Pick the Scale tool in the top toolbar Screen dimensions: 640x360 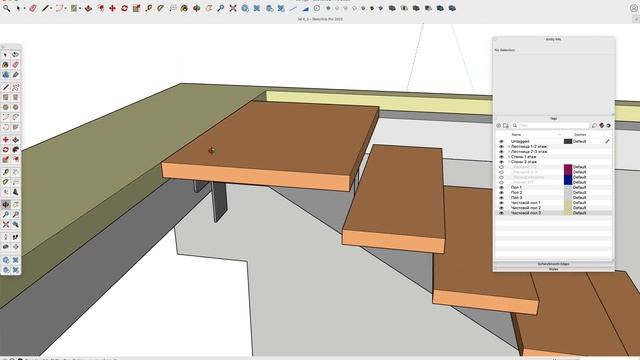(136, 8)
